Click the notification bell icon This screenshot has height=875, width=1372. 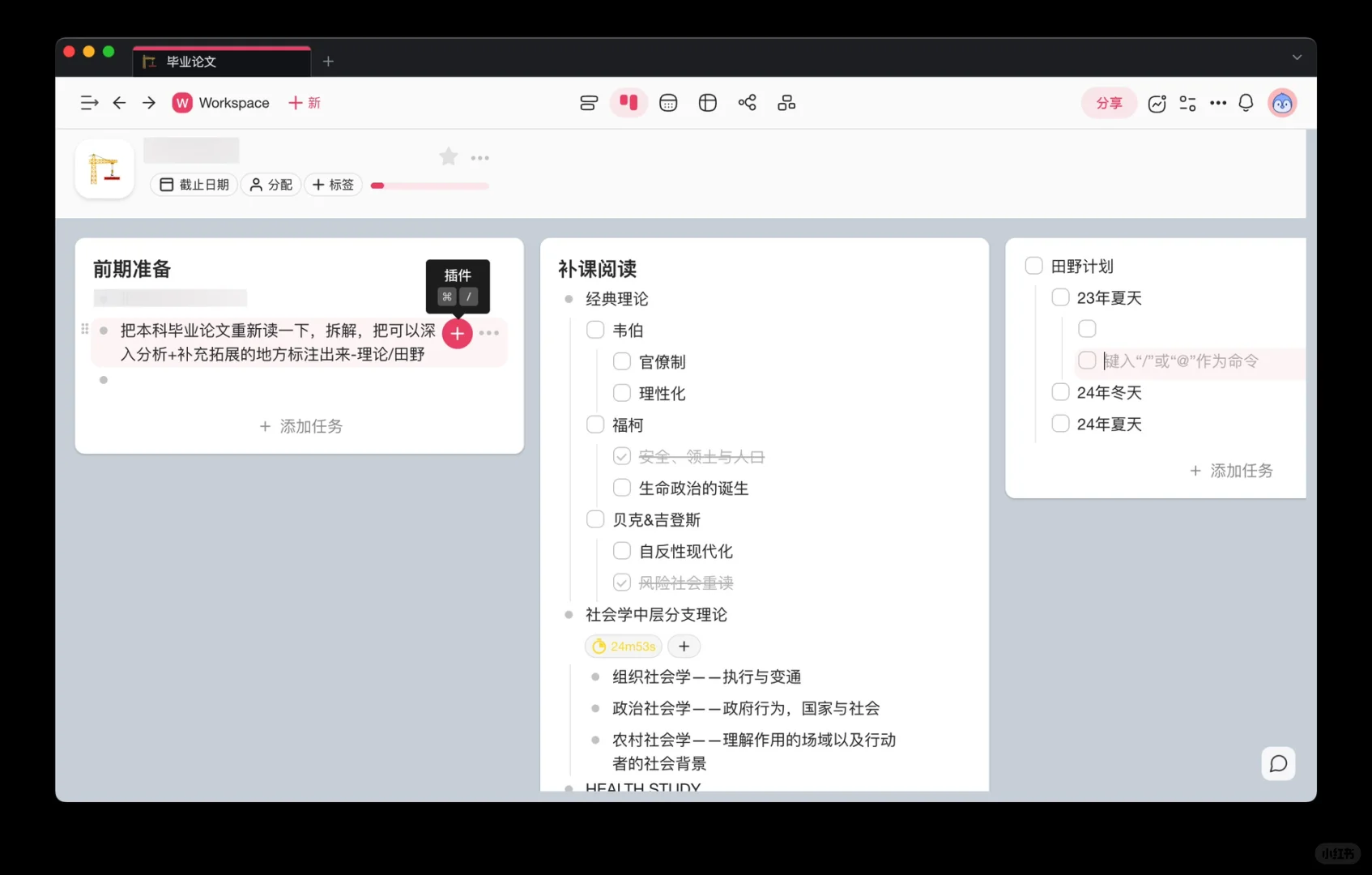point(1246,103)
